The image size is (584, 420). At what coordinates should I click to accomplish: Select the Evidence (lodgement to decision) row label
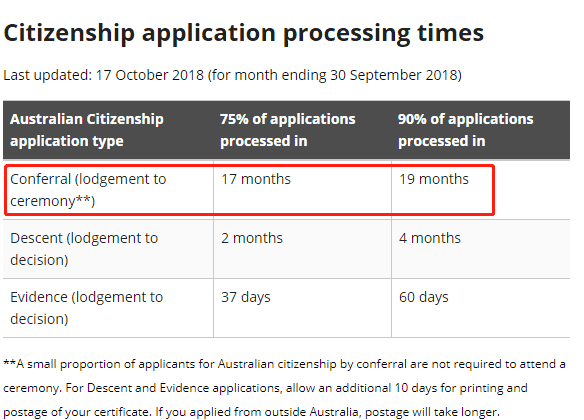click(87, 308)
